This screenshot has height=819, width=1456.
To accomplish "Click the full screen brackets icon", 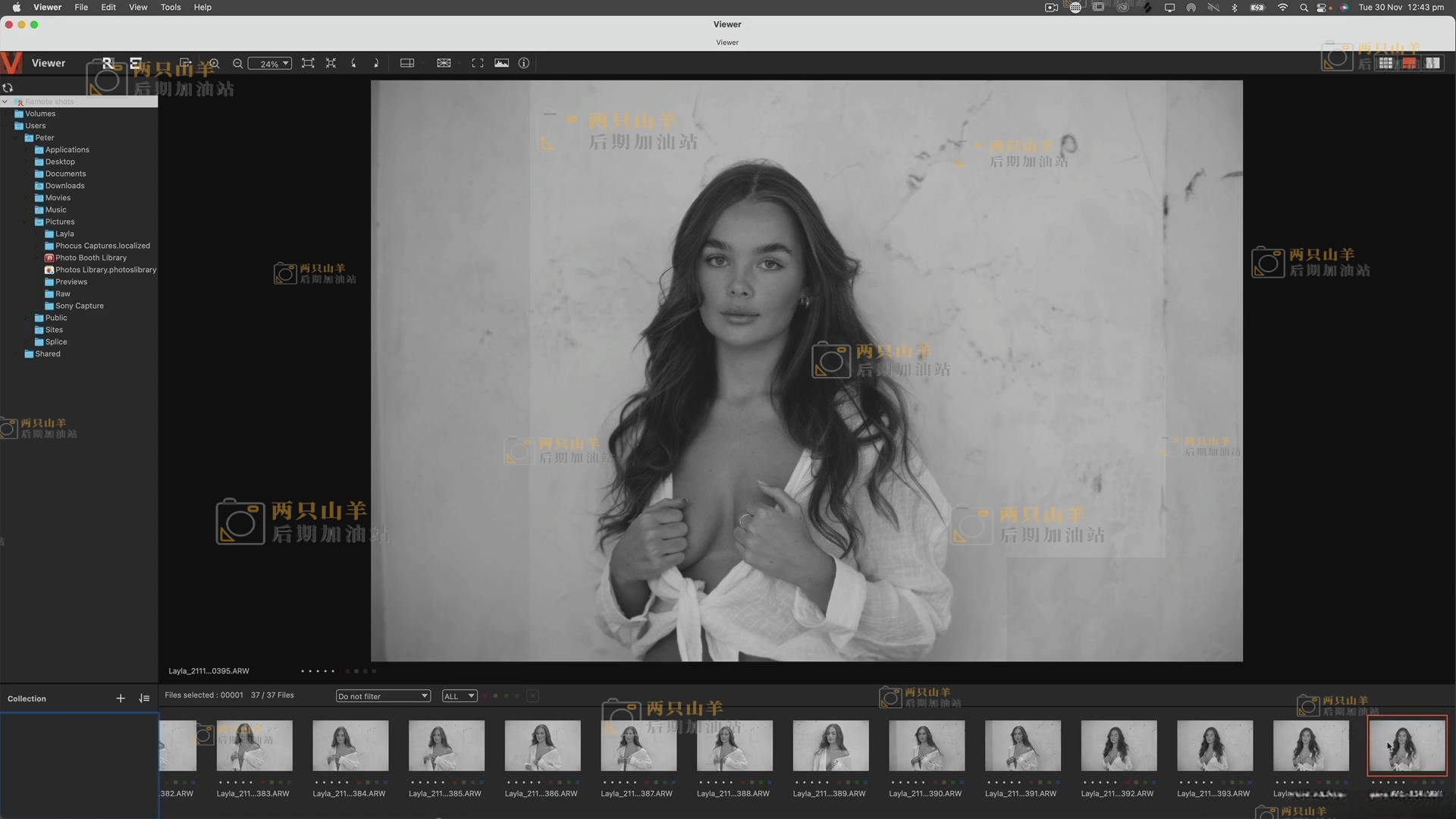I will pos(477,64).
